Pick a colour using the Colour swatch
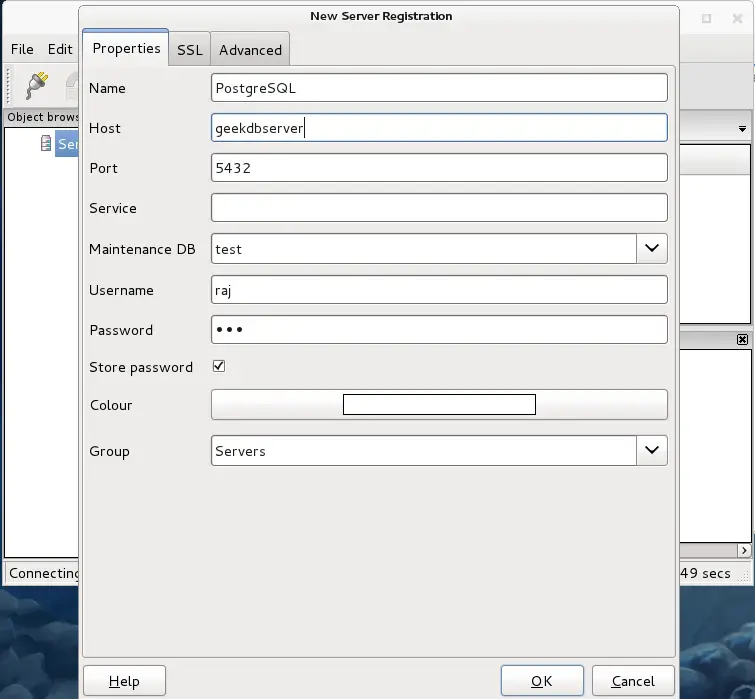 (x=439, y=405)
